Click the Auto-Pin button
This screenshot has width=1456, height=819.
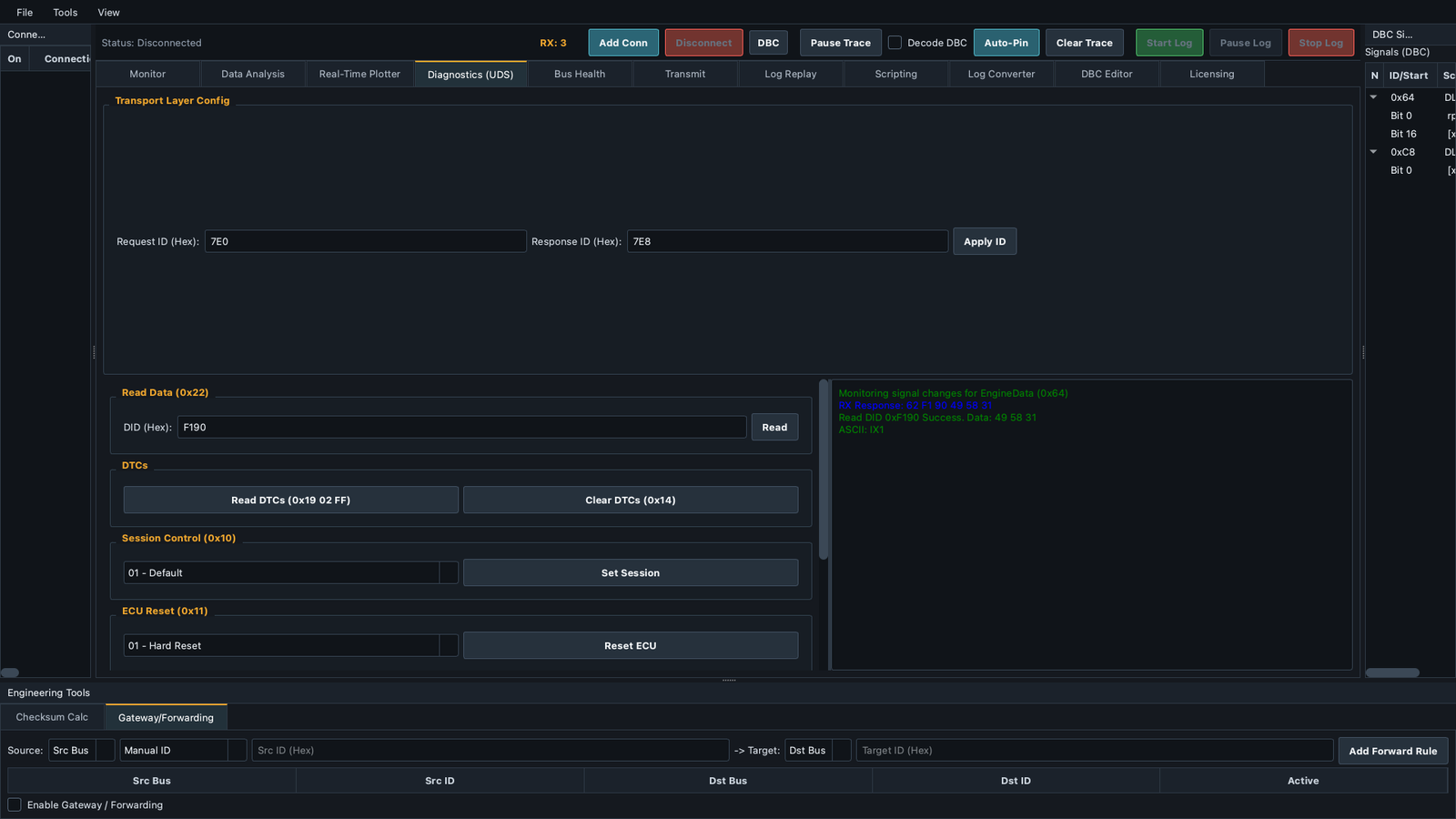[1006, 43]
